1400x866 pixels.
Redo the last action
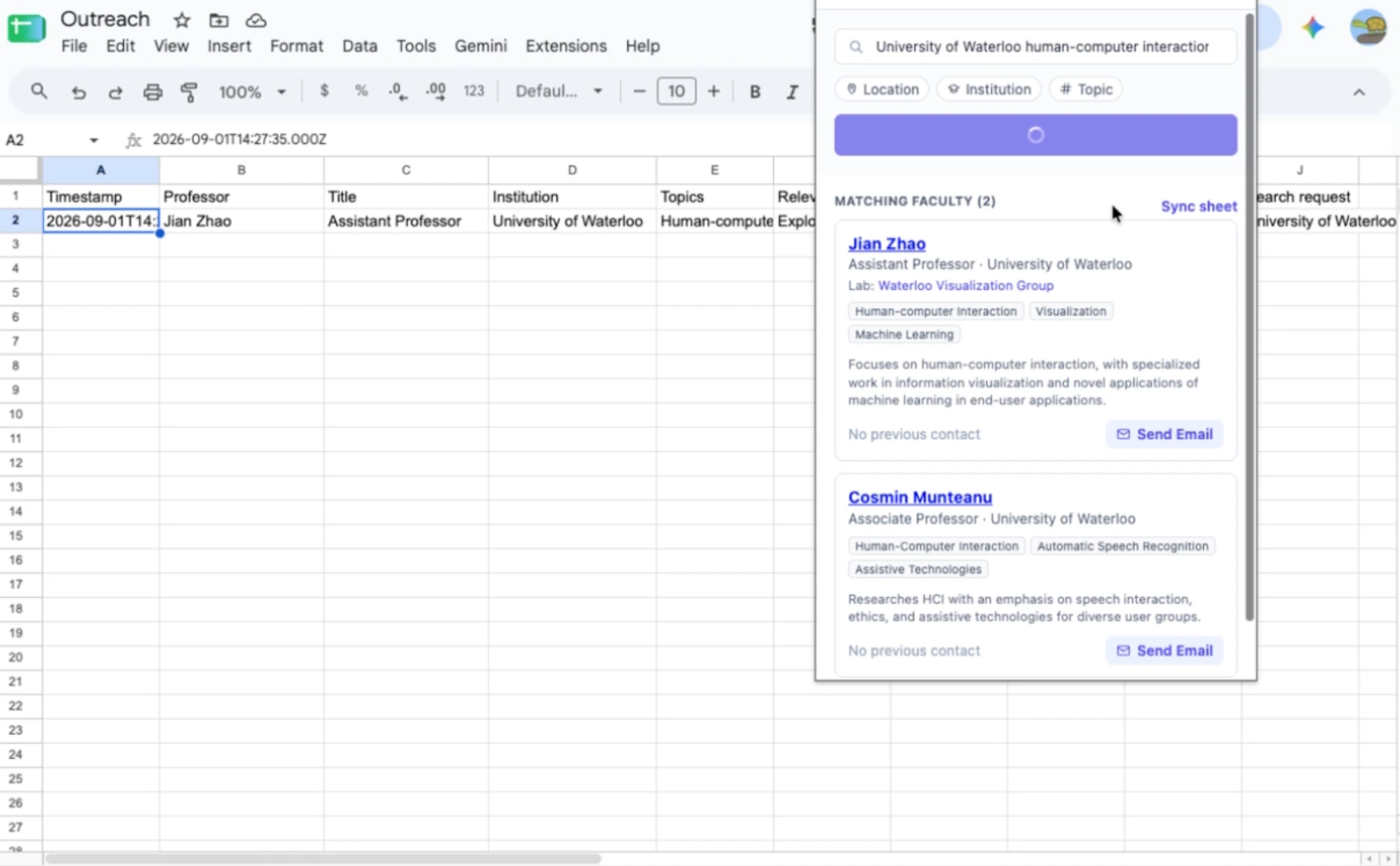115,92
